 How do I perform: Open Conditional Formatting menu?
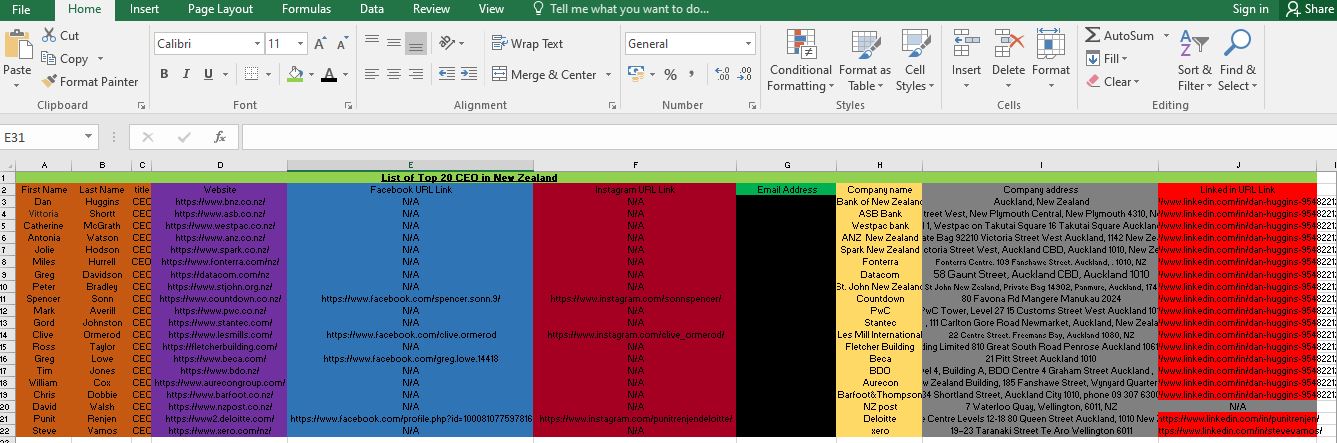(800, 60)
